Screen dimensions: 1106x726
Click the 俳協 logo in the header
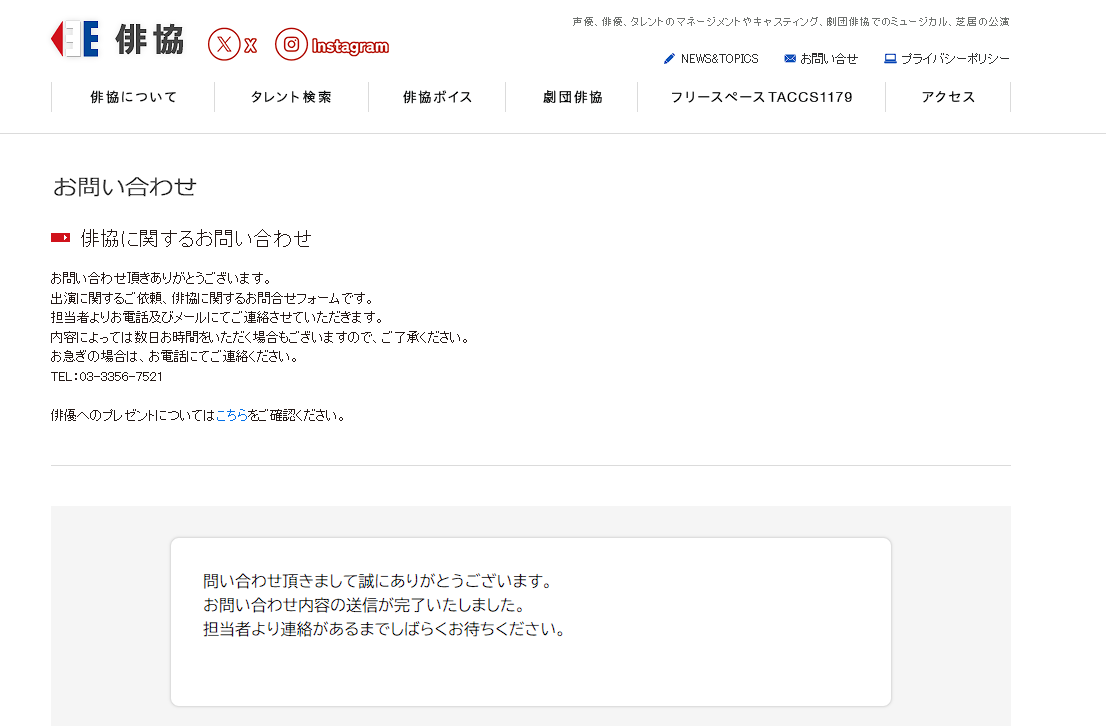point(117,40)
